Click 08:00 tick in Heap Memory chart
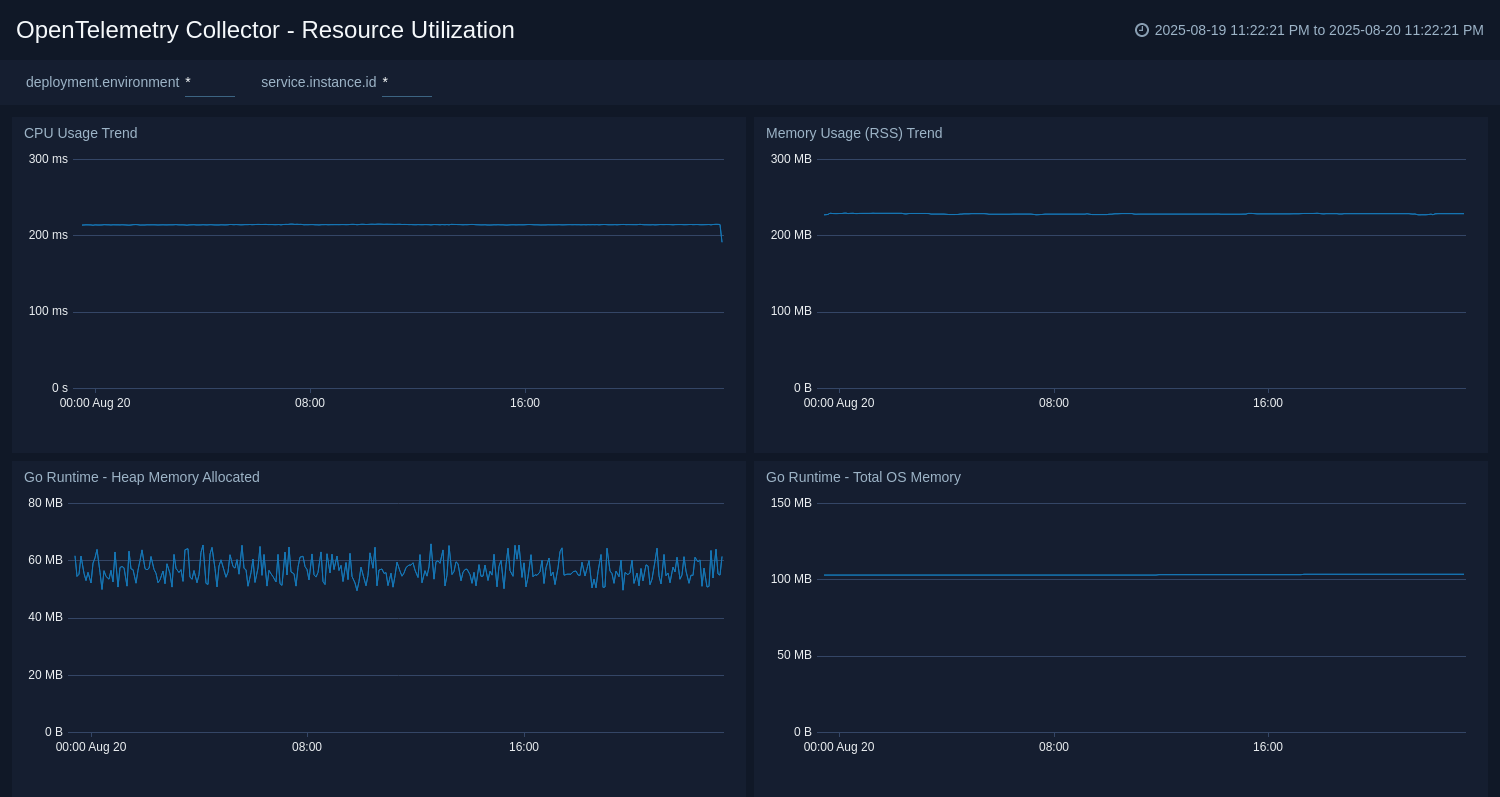Screen dimensions: 1500x797 (307, 747)
